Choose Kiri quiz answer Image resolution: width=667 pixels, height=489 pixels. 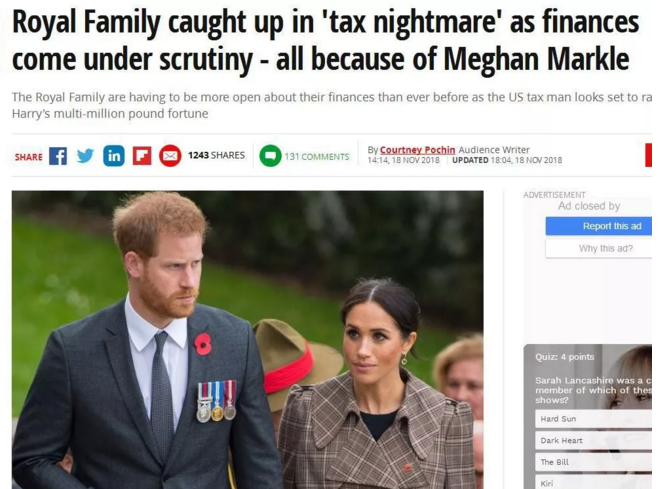(593, 482)
